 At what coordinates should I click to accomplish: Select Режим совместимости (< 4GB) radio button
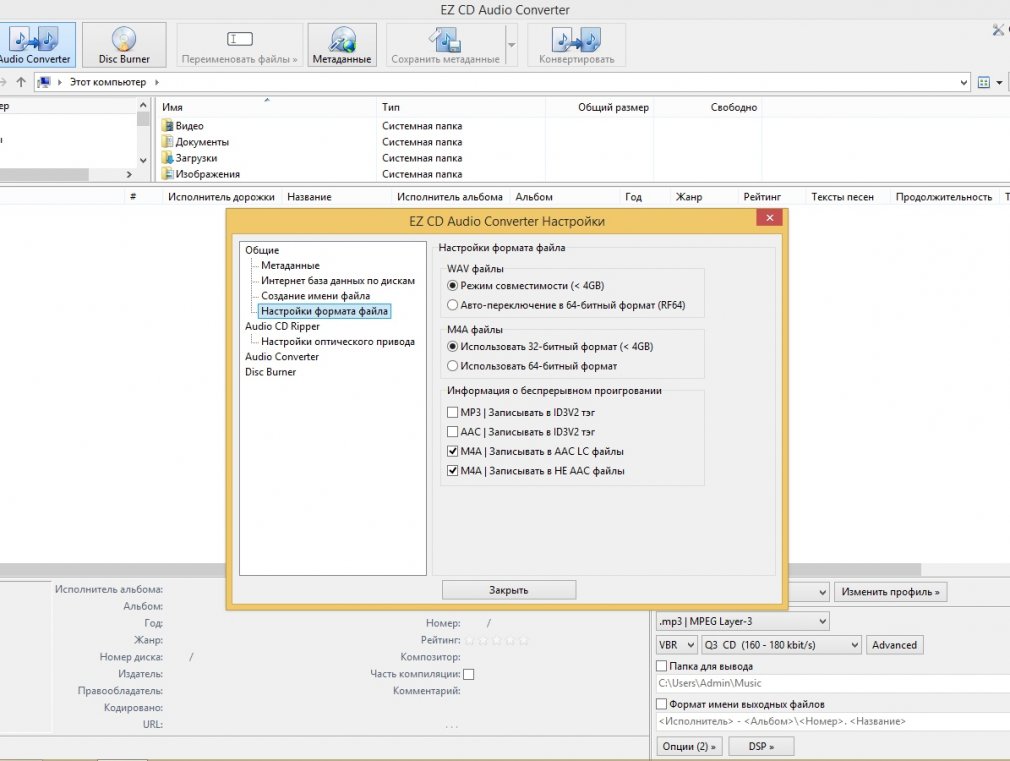point(453,285)
